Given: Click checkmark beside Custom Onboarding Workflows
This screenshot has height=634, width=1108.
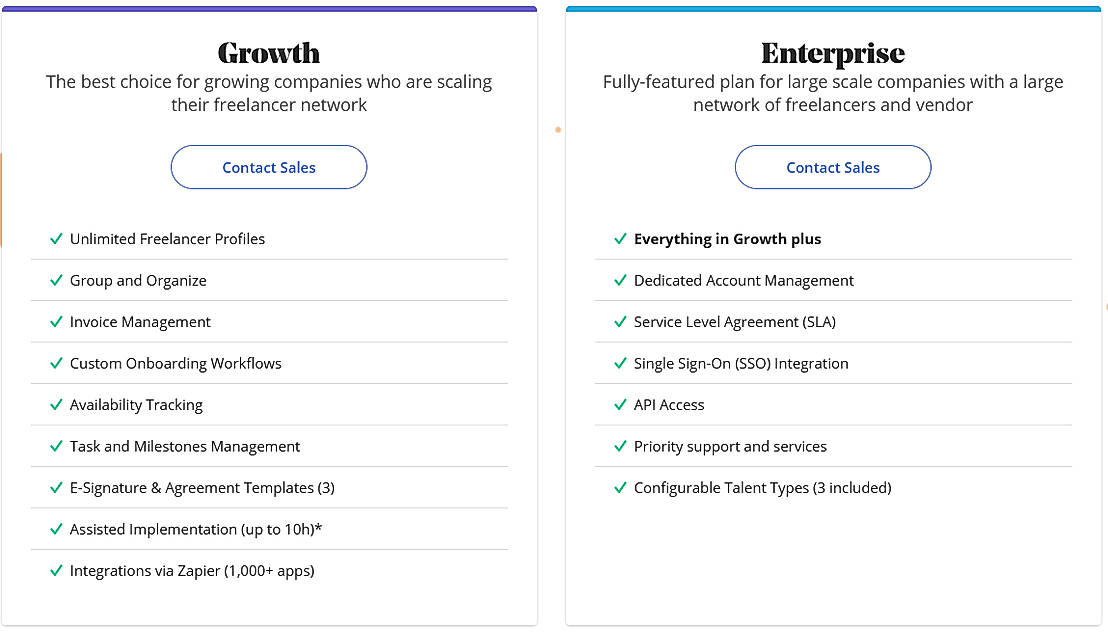Looking at the screenshot, I should pos(57,363).
